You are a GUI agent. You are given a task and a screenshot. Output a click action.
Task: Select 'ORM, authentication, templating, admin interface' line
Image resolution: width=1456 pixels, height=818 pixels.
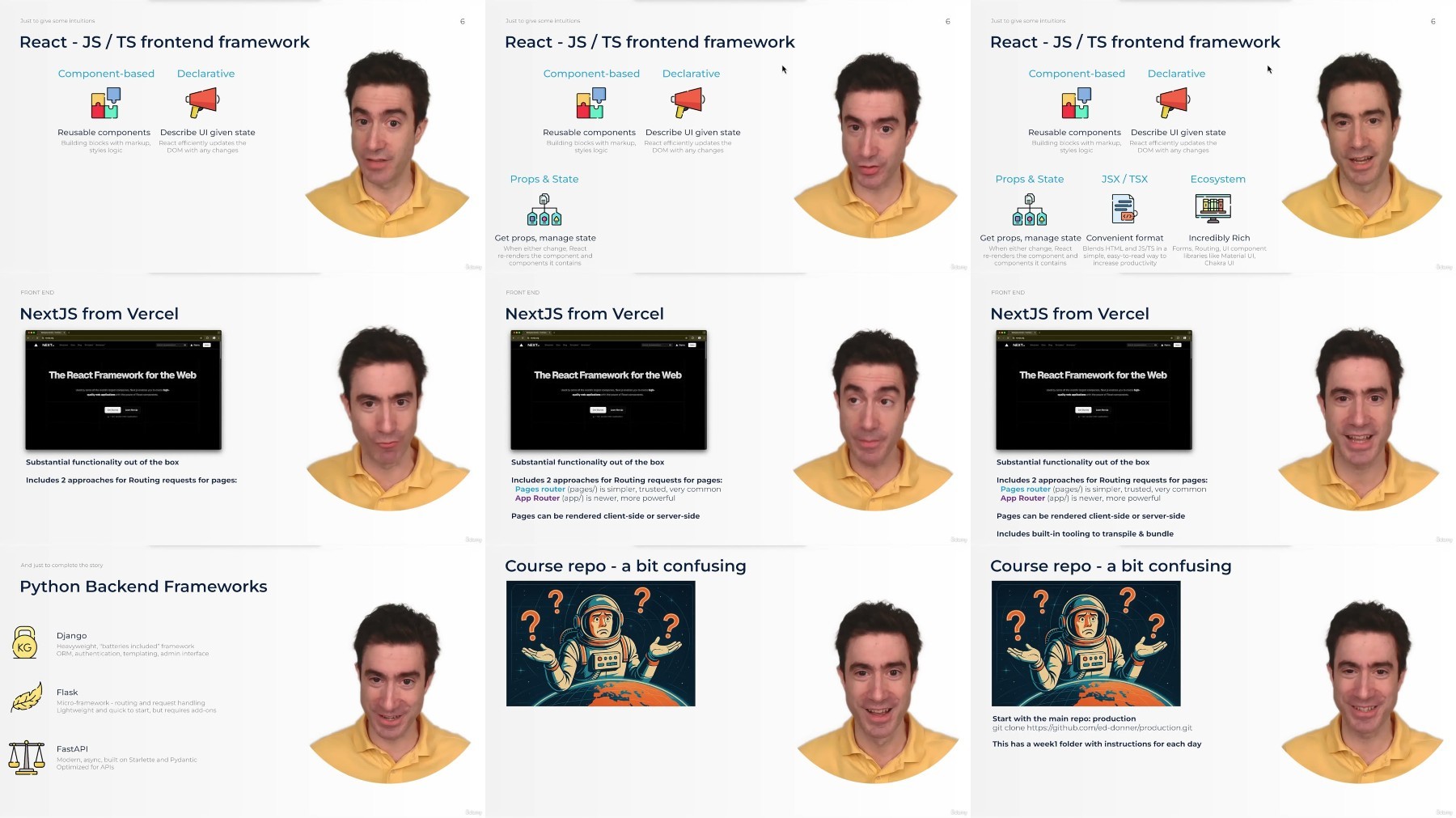[133, 654]
